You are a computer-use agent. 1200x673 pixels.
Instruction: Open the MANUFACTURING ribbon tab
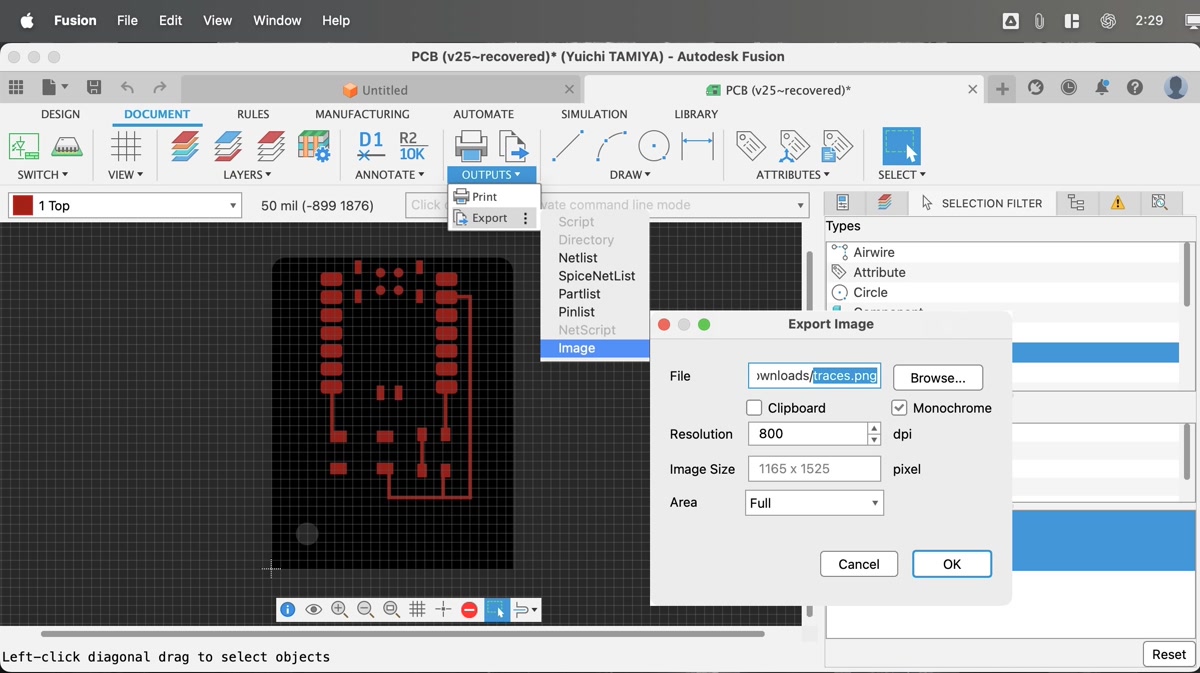362,114
